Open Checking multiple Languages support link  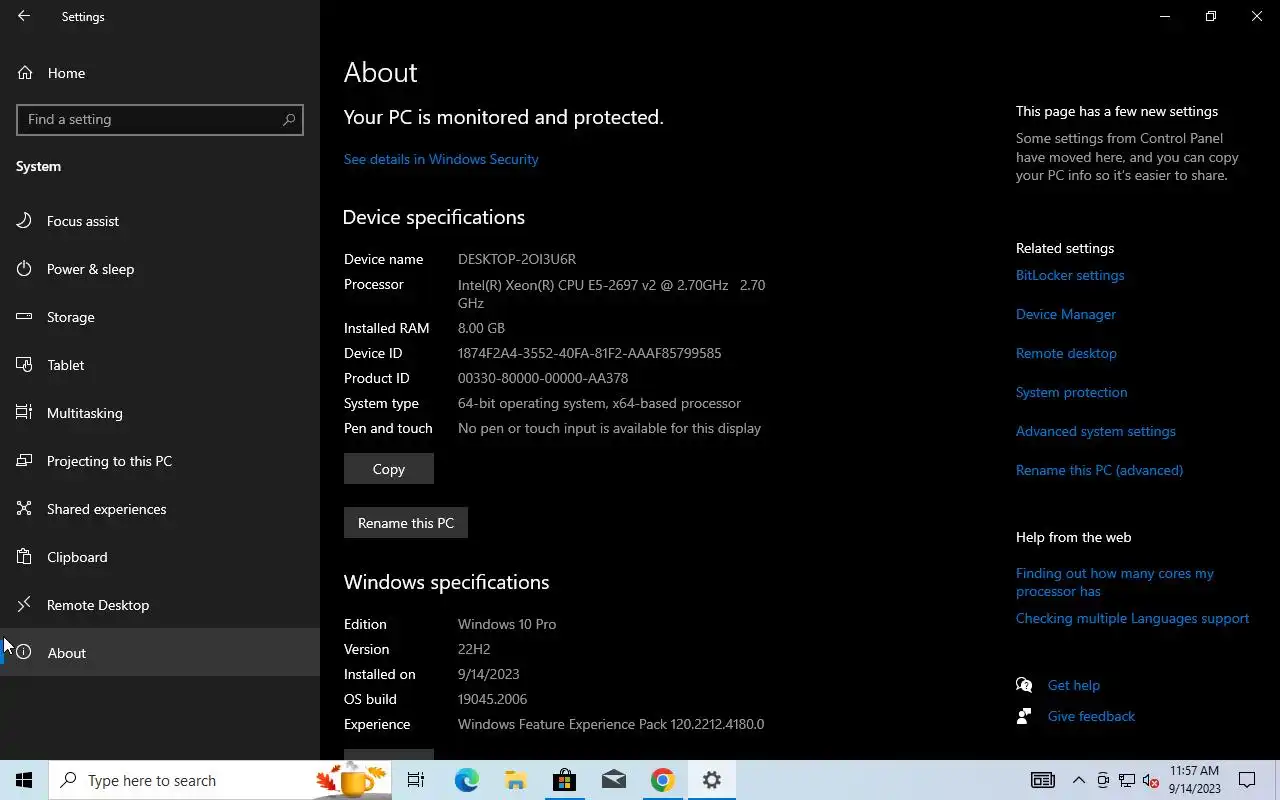click(1132, 618)
